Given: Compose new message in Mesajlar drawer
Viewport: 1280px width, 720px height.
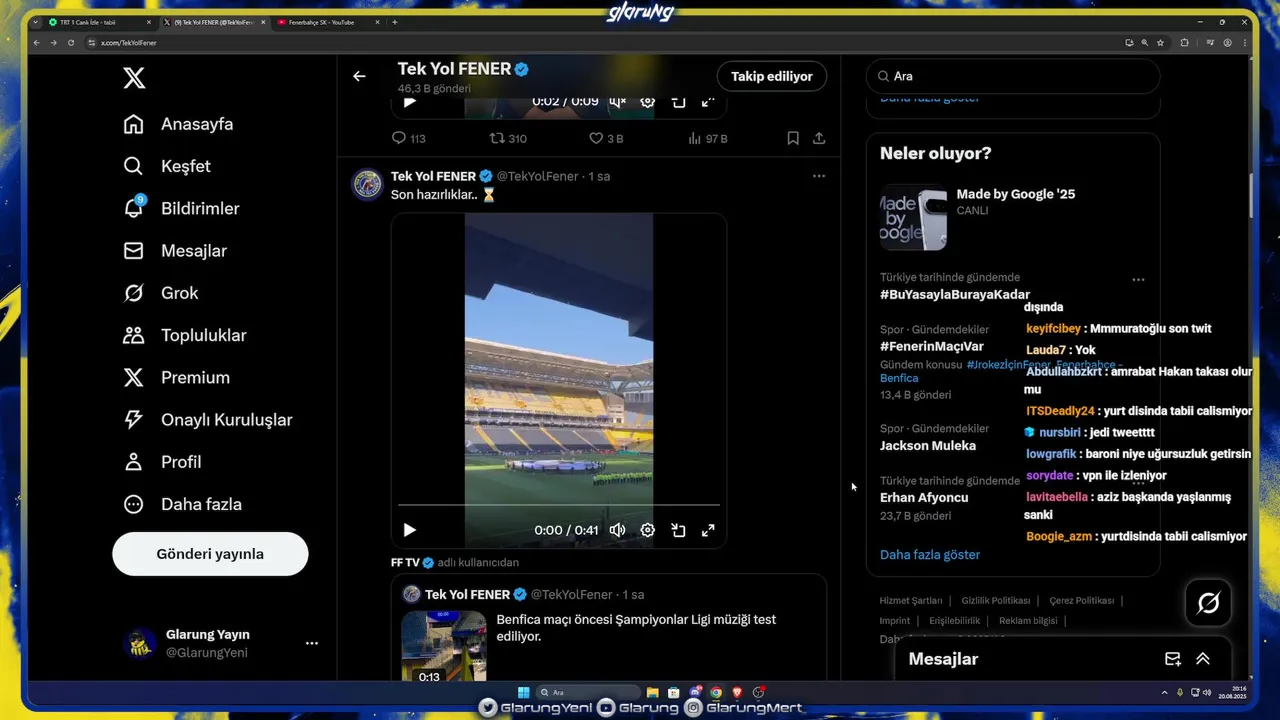Looking at the screenshot, I should click(x=1173, y=659).
